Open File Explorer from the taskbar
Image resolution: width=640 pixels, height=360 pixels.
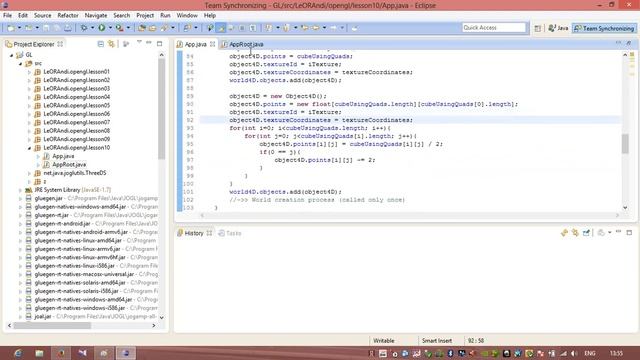[x=39, y=353]
